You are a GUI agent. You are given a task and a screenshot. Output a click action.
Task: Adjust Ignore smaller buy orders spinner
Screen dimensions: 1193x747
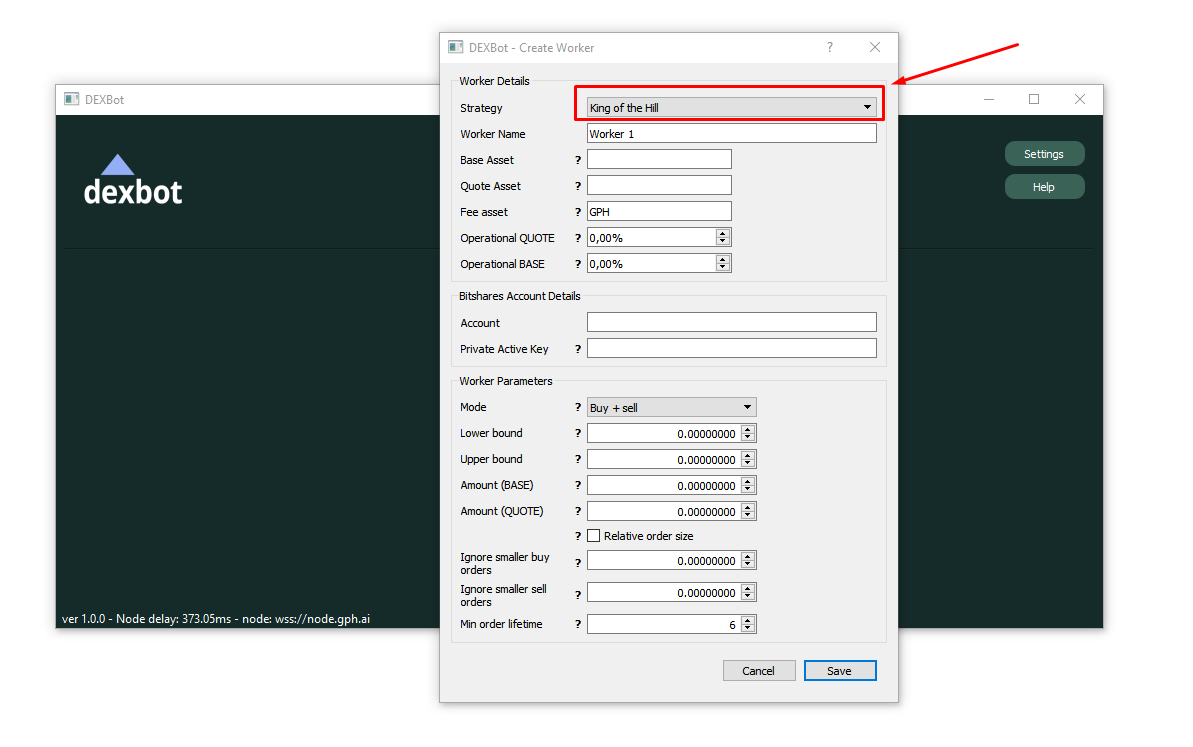[748, 560]
